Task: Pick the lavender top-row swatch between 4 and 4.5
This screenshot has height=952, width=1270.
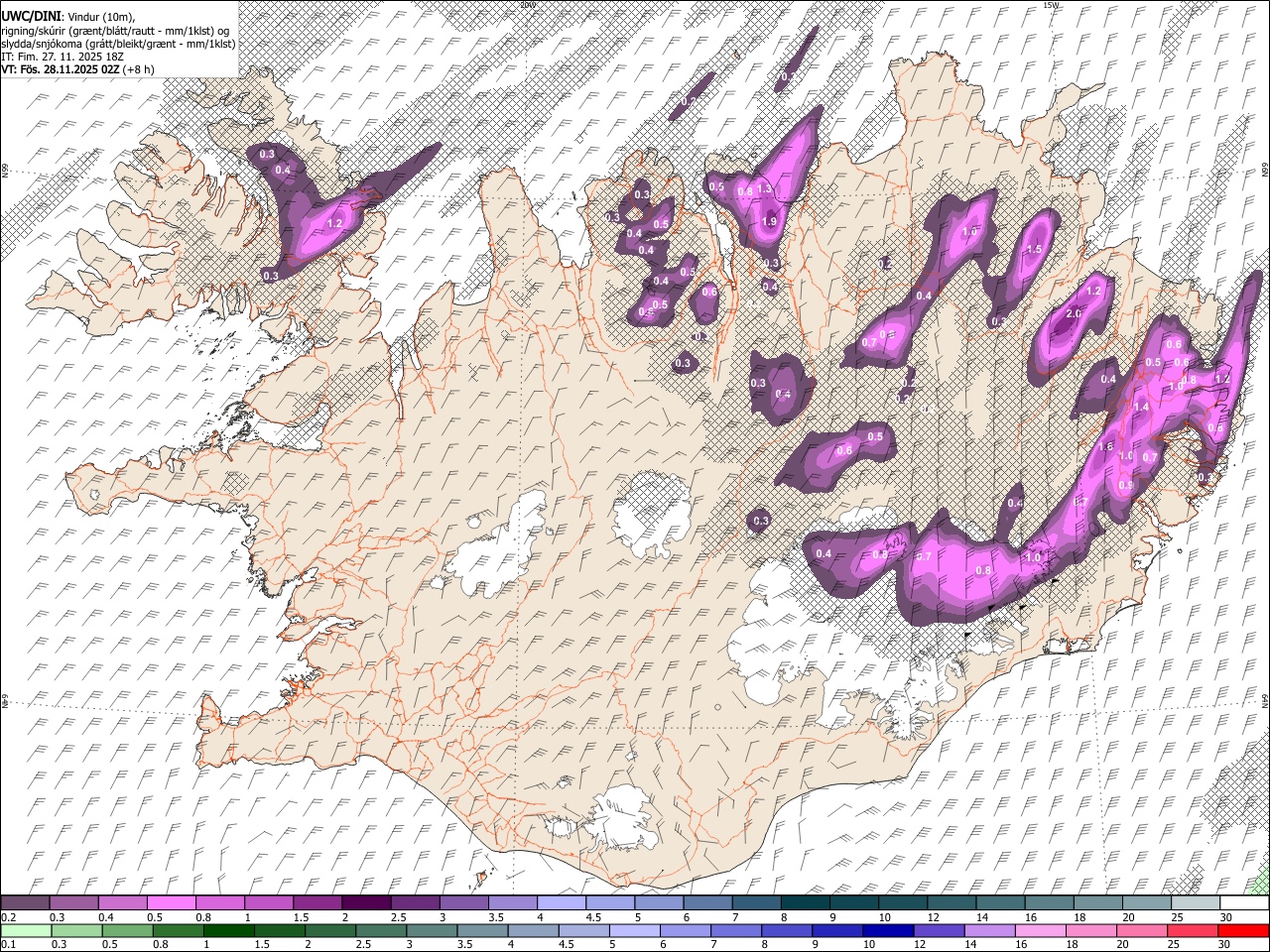Action: (562, 903)
